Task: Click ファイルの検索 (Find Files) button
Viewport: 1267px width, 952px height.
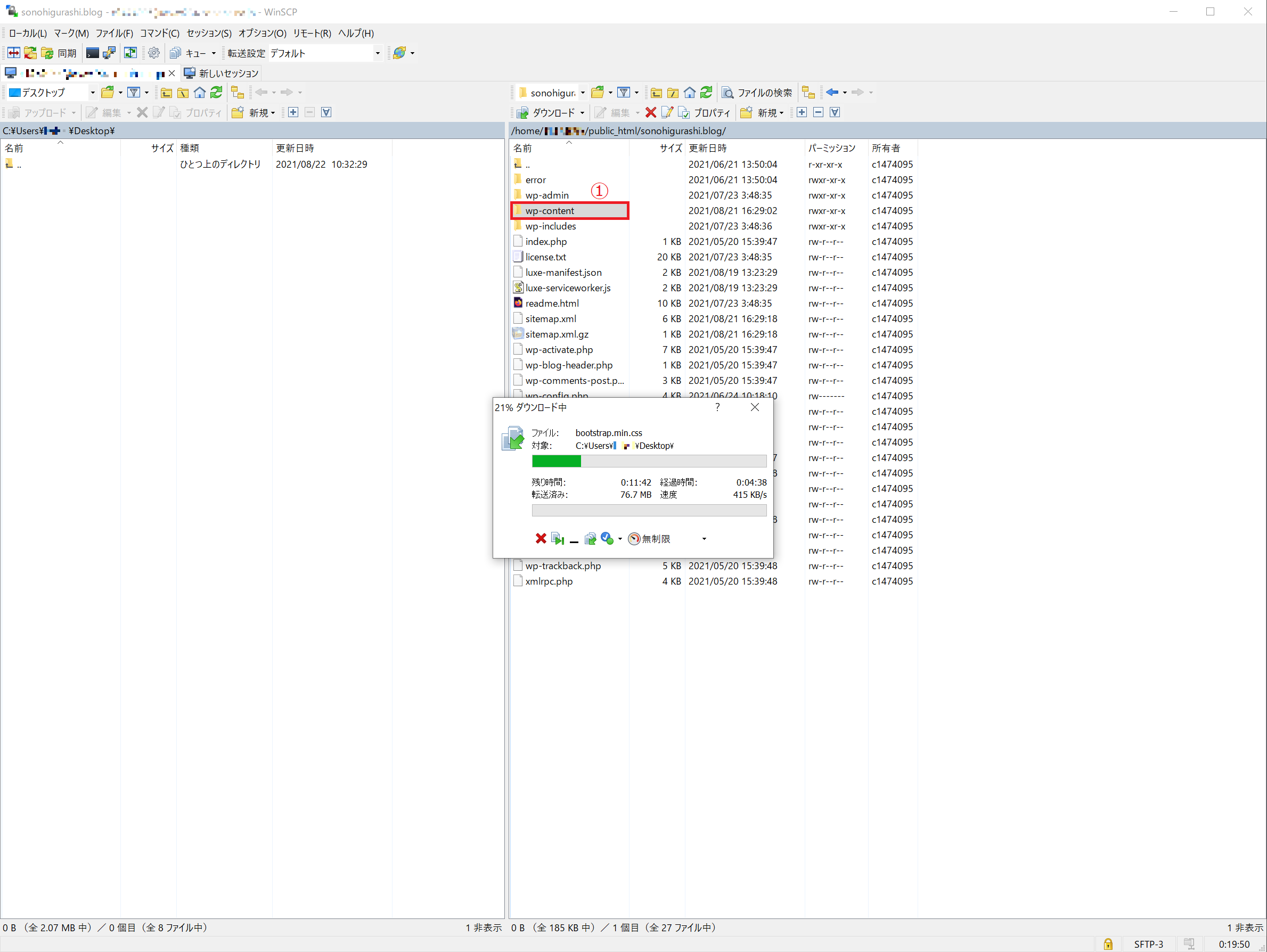Action: point(757,92)
